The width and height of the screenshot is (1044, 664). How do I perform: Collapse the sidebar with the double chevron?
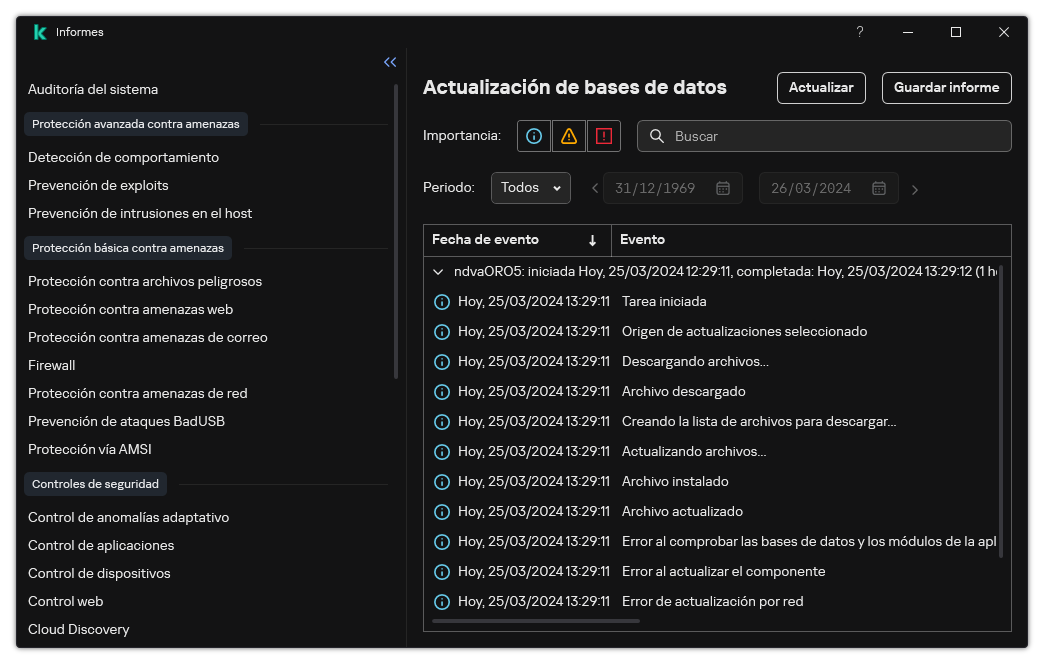390,62
